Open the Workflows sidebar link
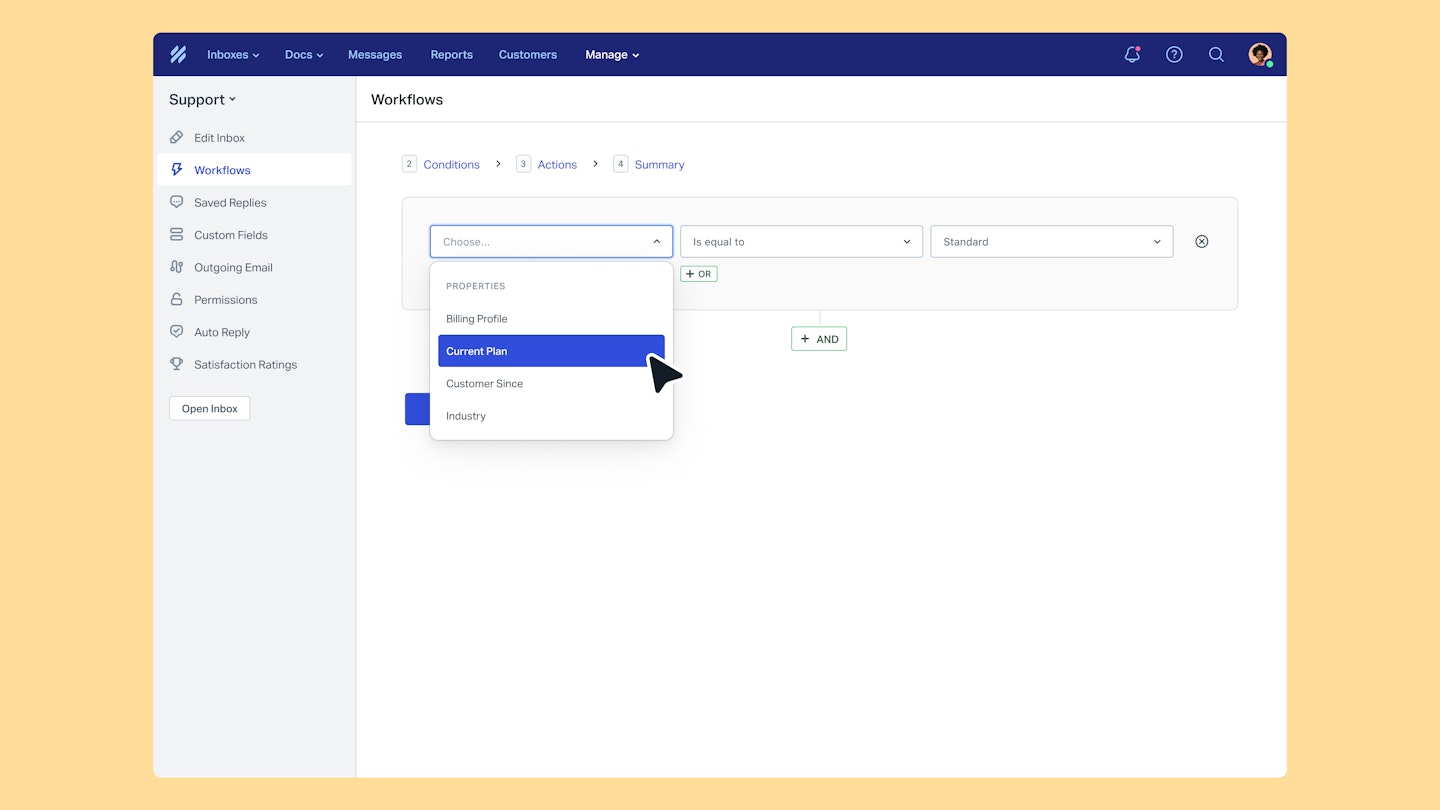 [x=254, y=170]
